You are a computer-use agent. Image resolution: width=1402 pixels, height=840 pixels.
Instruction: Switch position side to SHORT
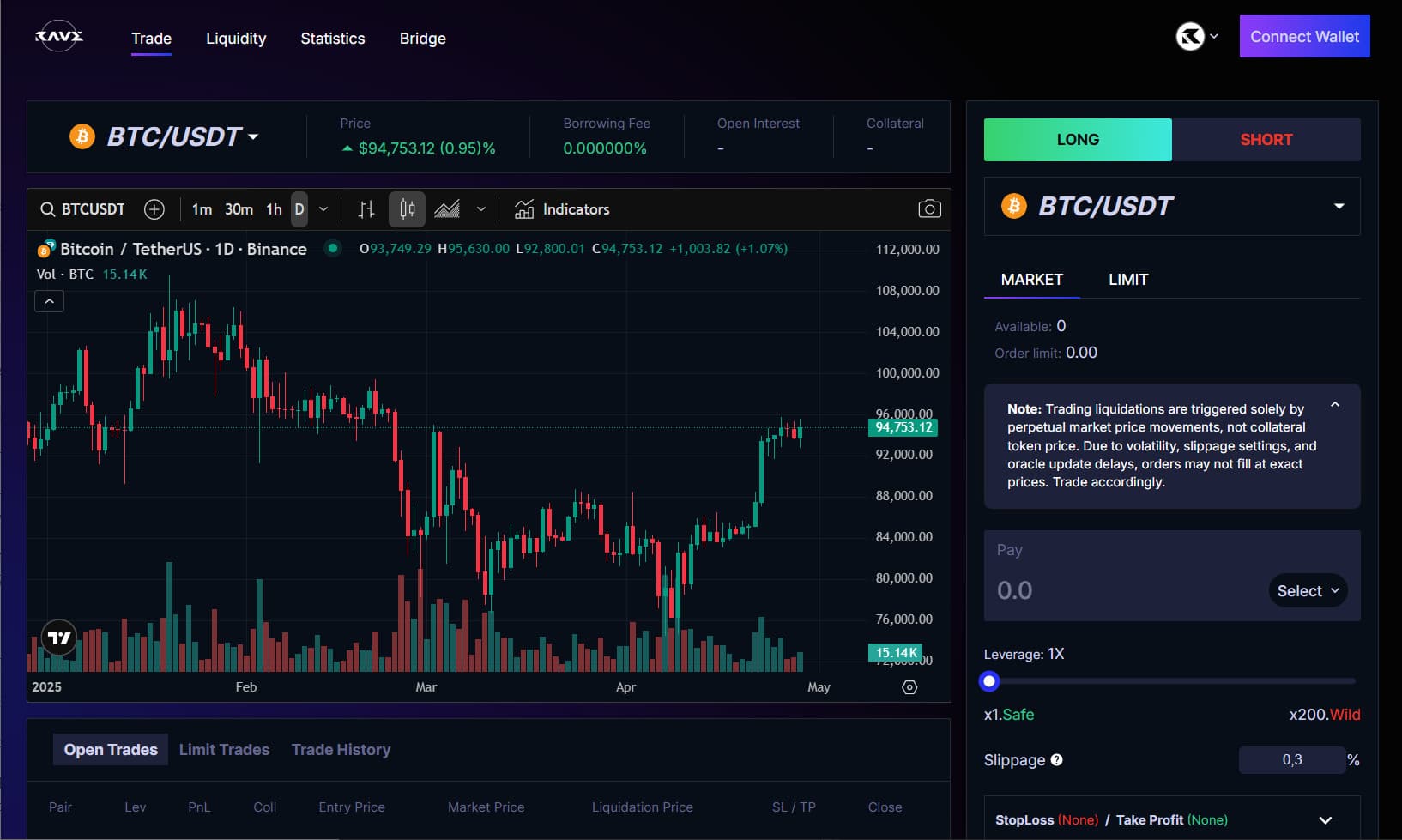1266,139
